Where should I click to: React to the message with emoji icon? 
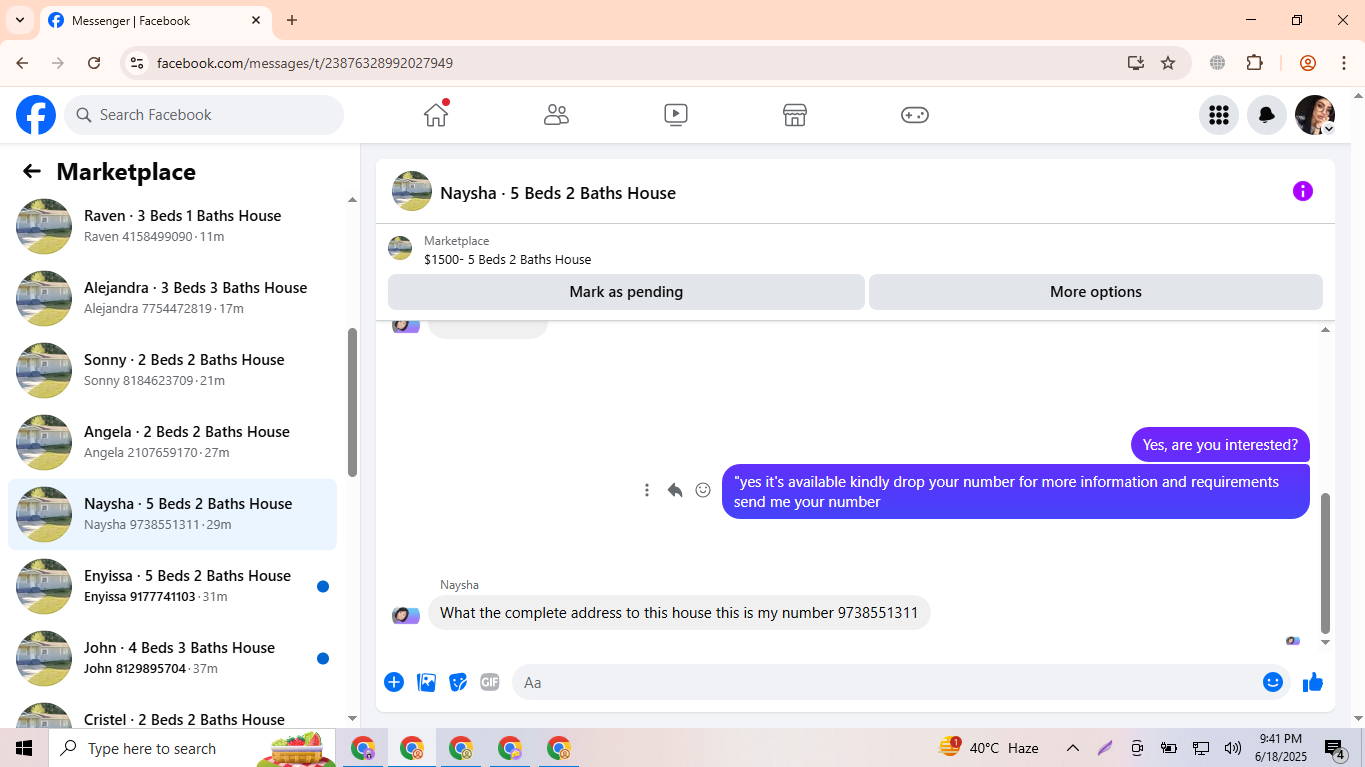pos(703,490)
